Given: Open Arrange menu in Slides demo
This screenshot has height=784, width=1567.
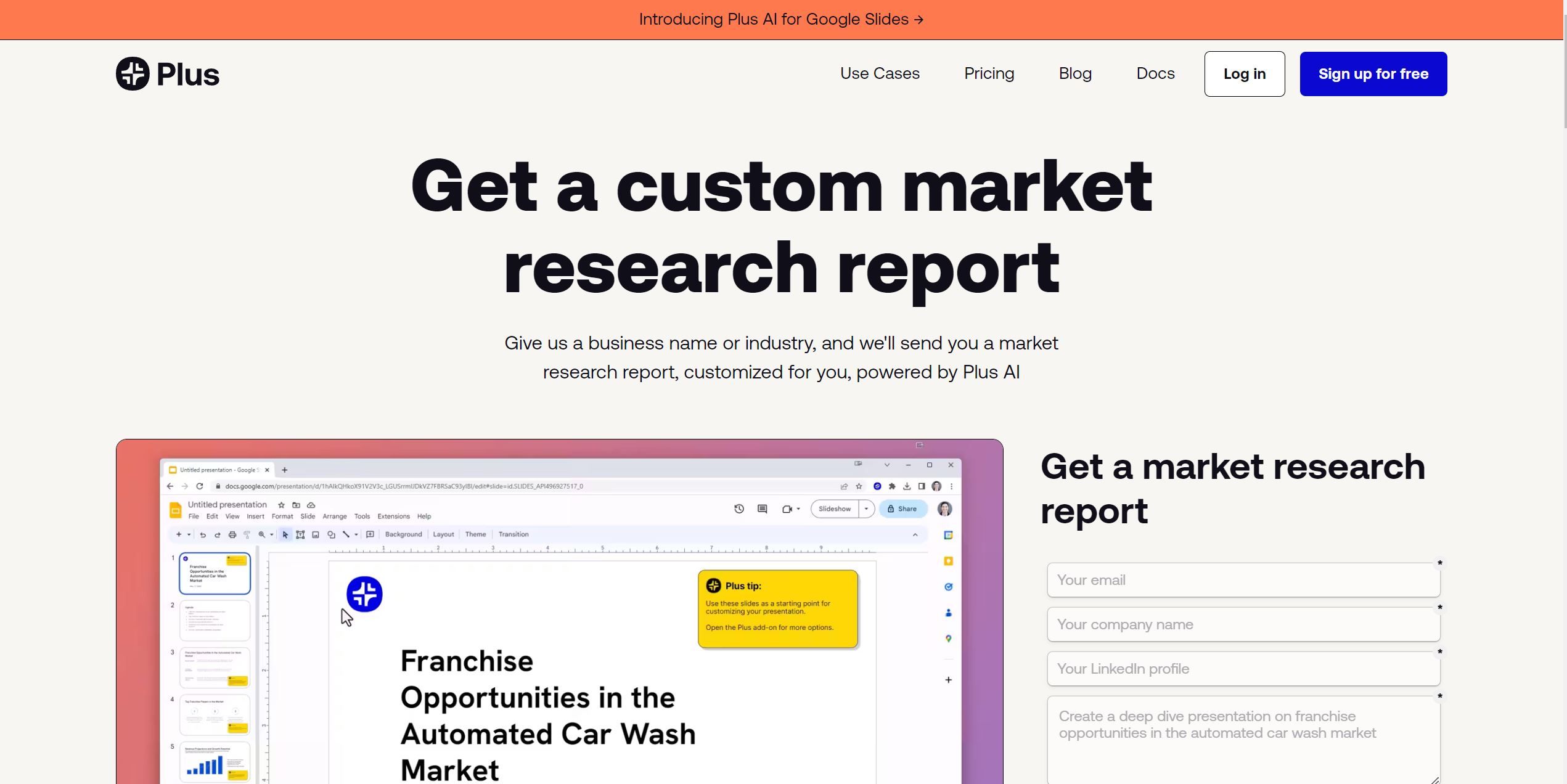Looking at the screenshot, I should [335, 517].
